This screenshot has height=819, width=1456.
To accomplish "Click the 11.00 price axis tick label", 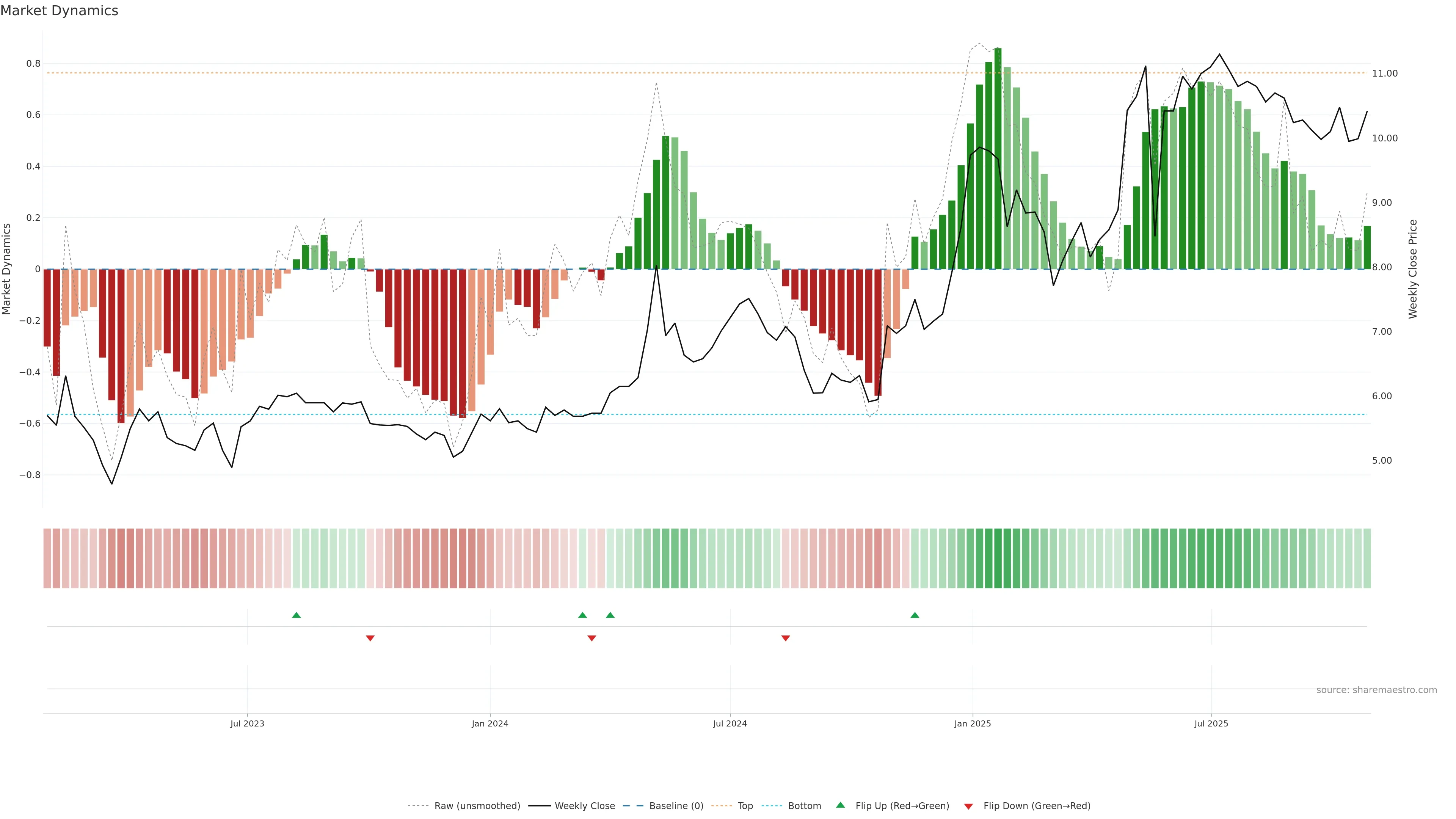I will (x=1384, y=74).
